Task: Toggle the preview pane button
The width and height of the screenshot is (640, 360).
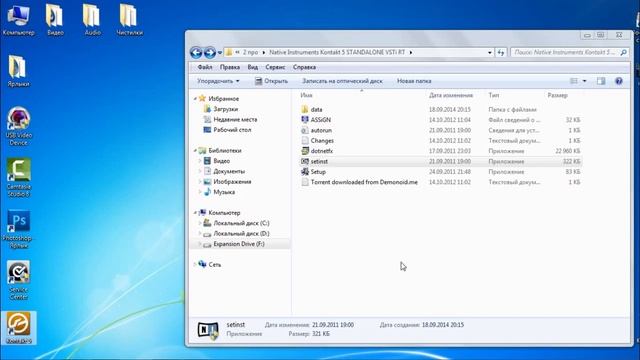Action: (x=601, y=81)
